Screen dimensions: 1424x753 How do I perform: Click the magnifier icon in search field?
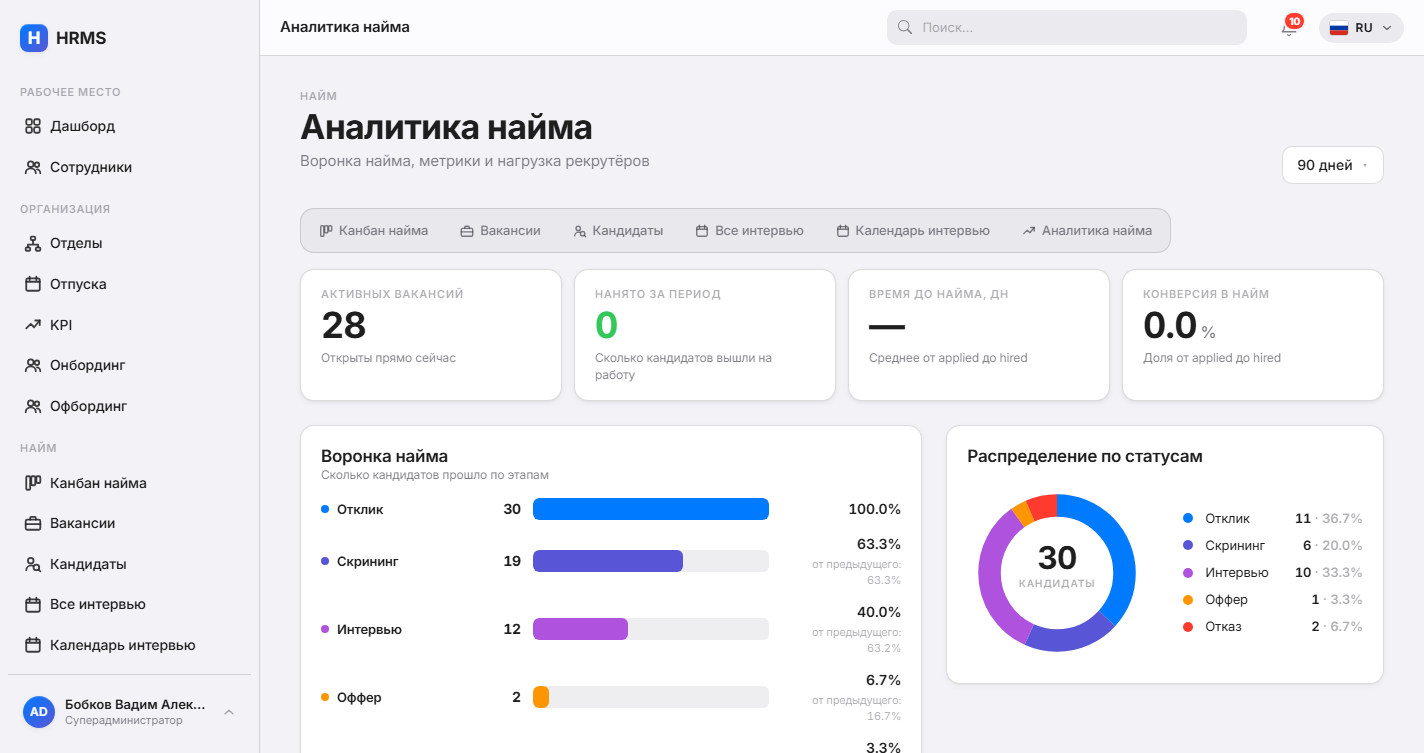(905, 28)
